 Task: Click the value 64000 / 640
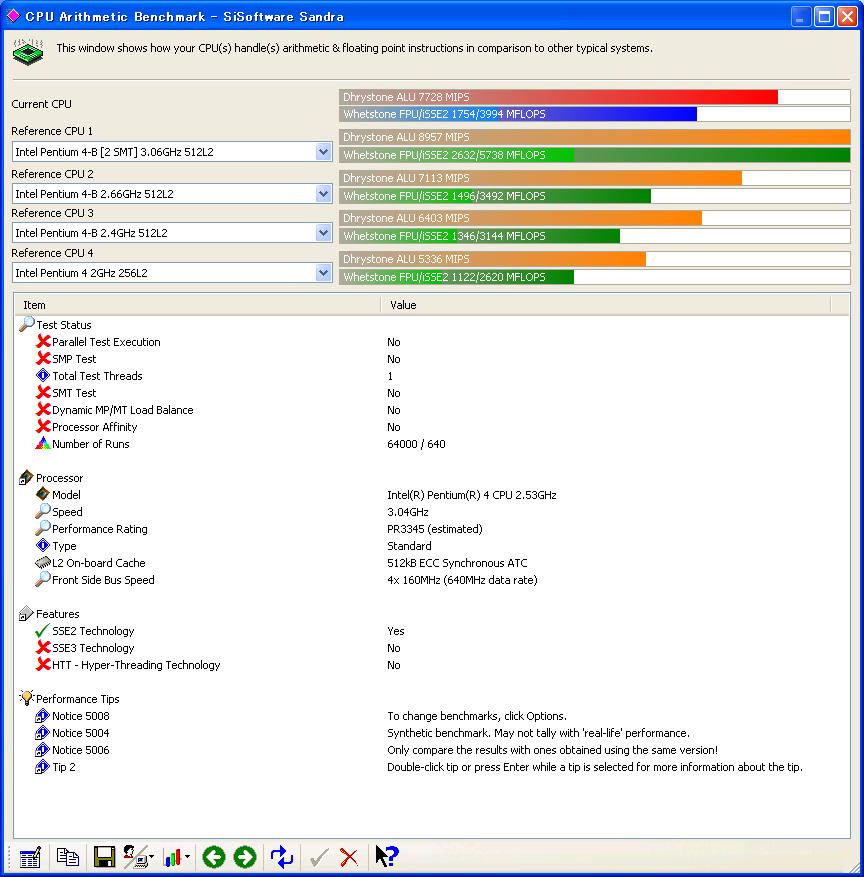tap(416, 444)
